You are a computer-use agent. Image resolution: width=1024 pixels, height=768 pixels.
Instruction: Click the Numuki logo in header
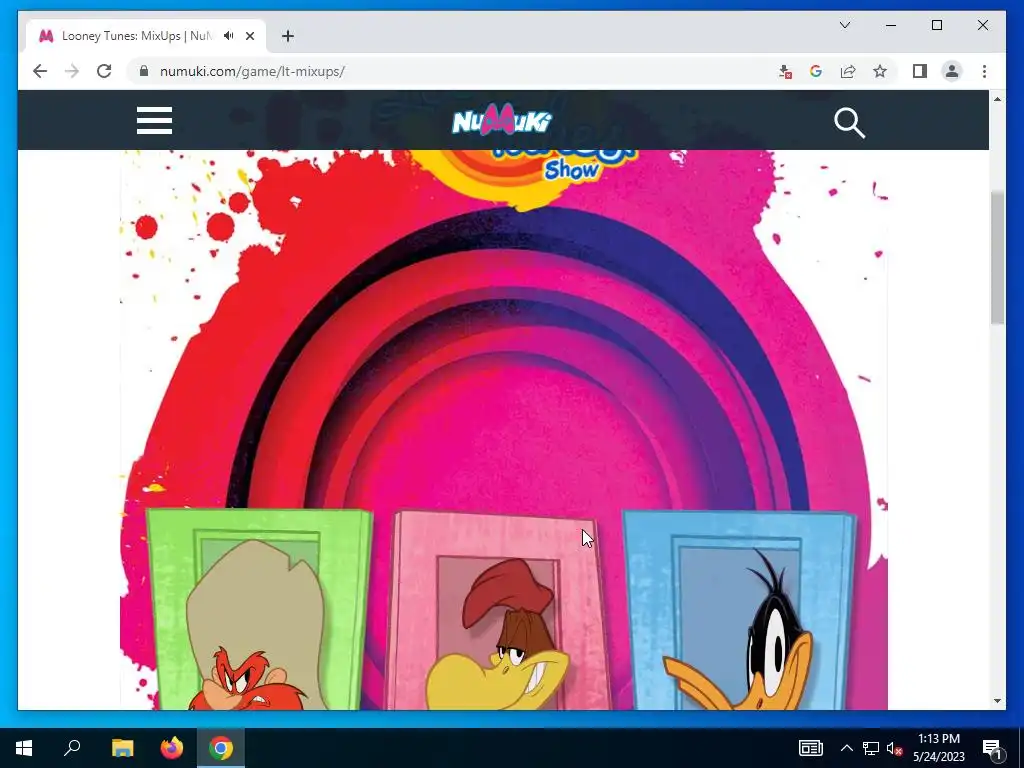pyautogui.click(x=502, y=120)
